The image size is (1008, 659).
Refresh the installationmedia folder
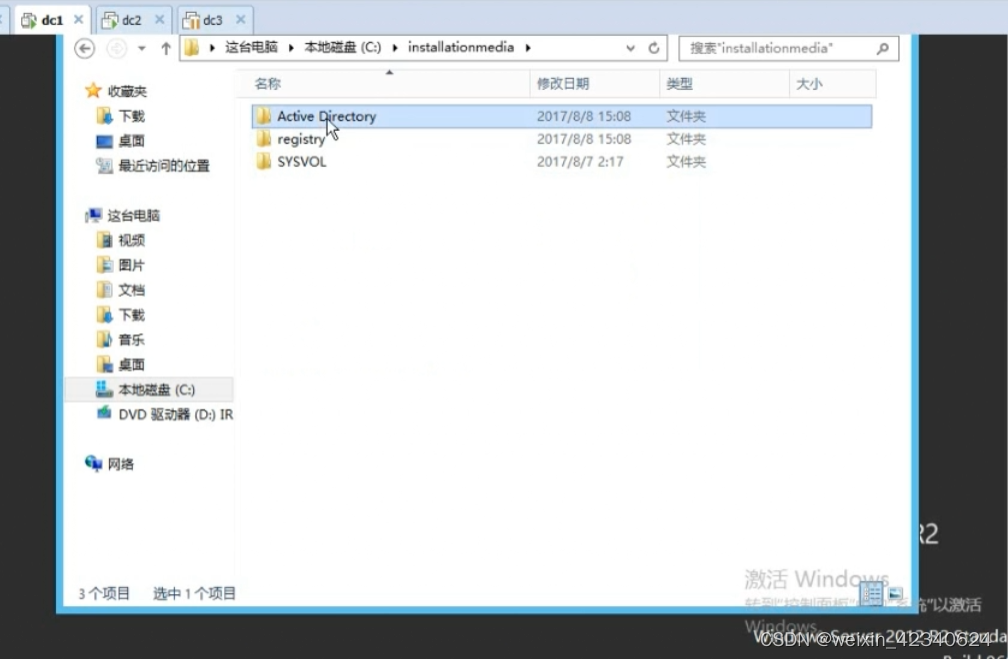pyautogui.click(x=654, y=48)
